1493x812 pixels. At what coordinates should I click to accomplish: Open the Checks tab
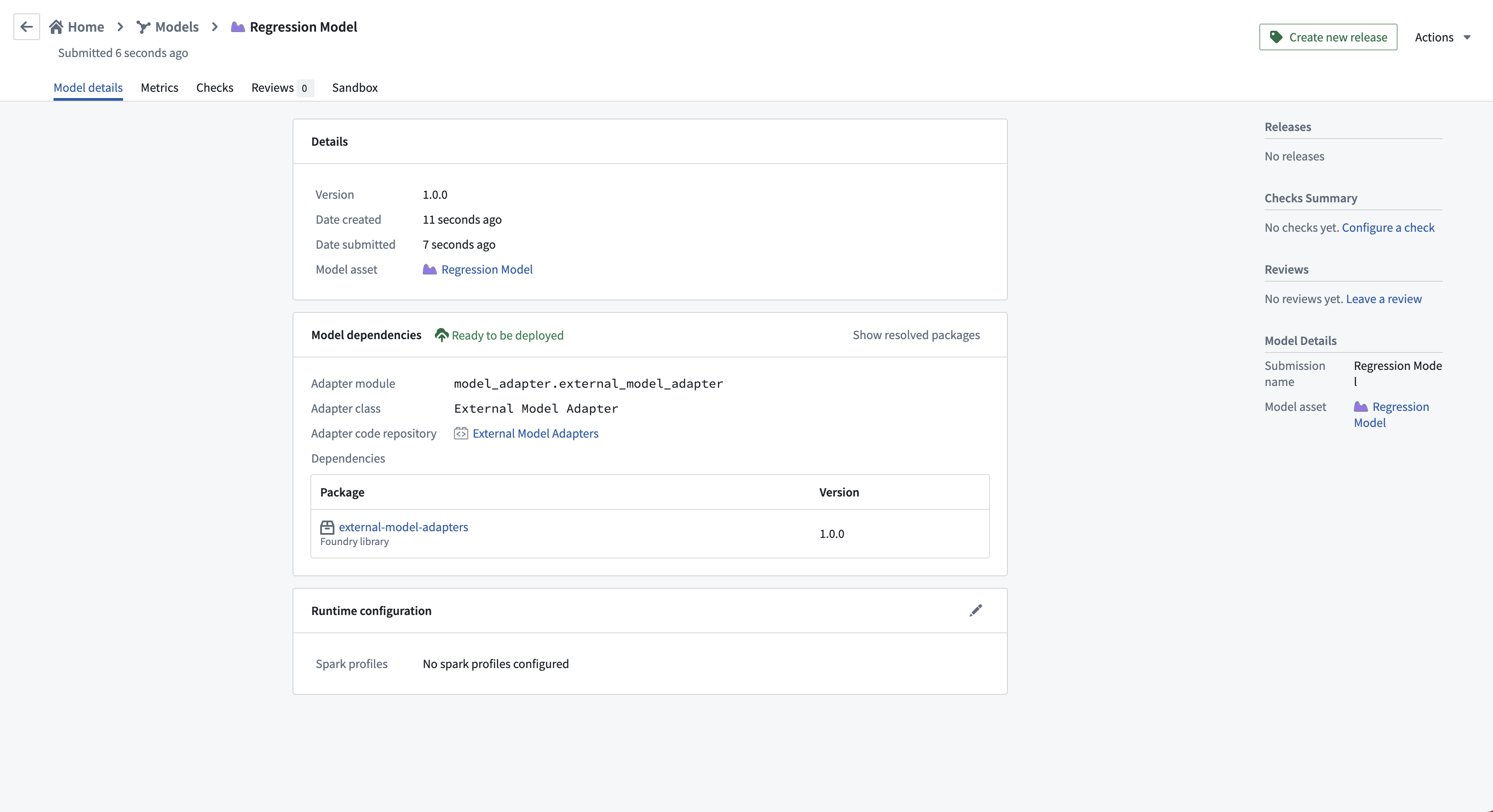[x=214, y=87]
